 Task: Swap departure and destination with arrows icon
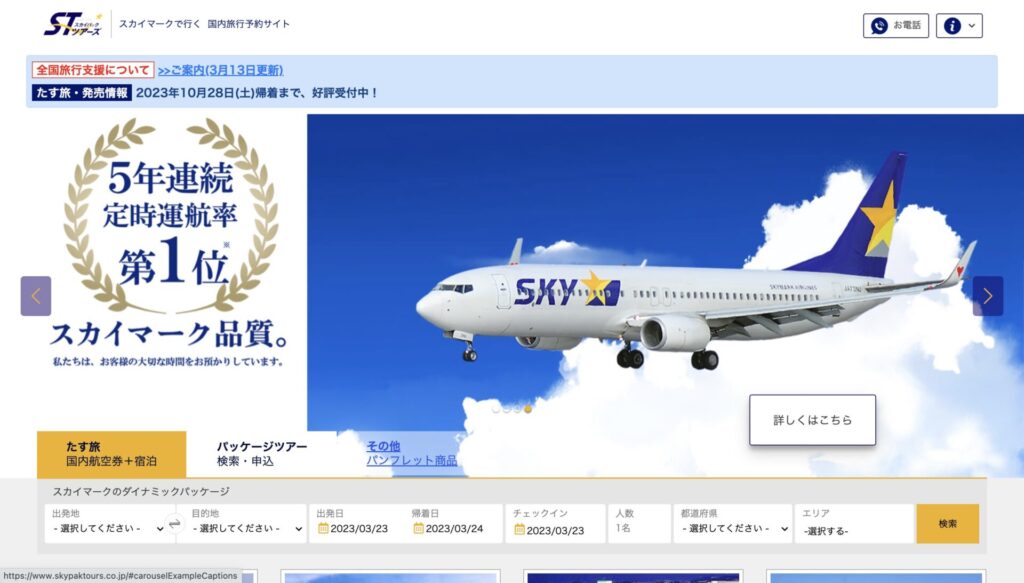pyautogui.click(x=174, y=523)
